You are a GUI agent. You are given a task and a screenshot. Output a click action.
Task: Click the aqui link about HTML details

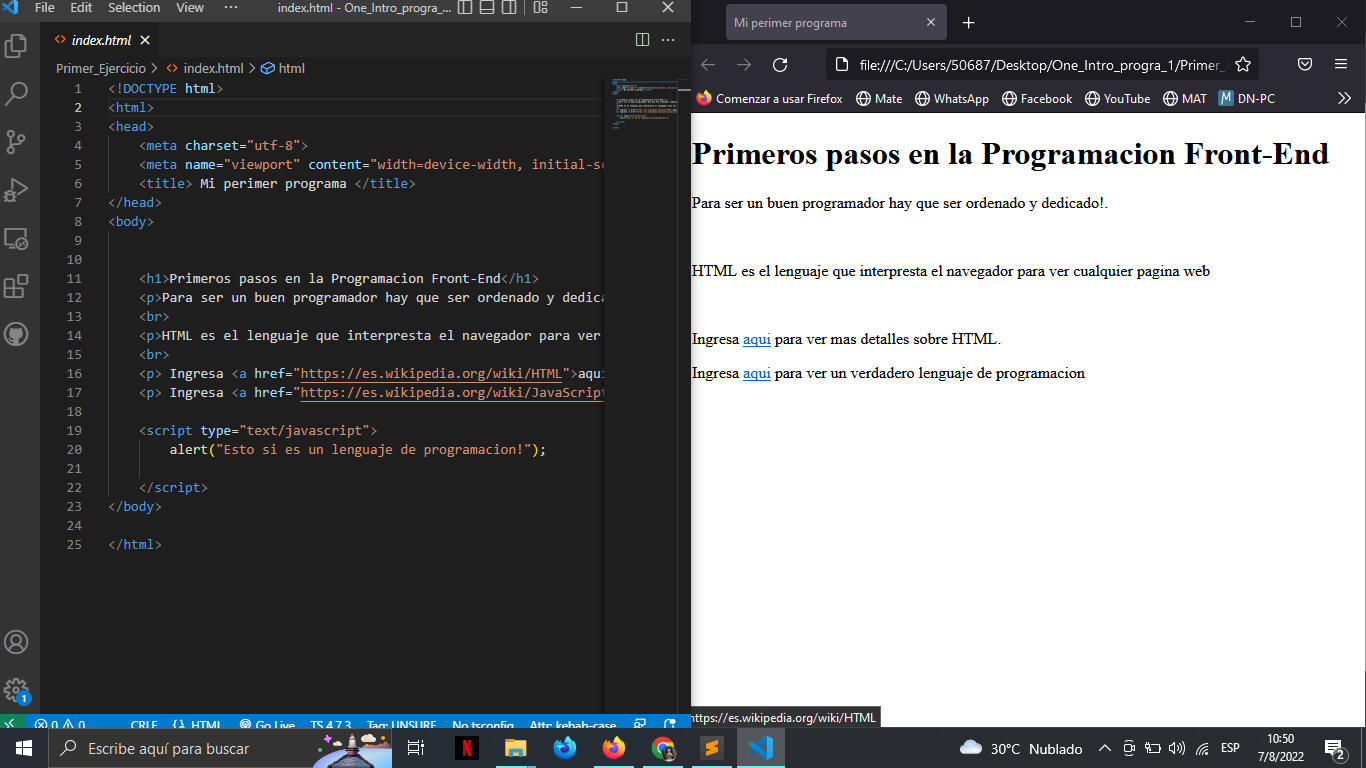[757, 339]
